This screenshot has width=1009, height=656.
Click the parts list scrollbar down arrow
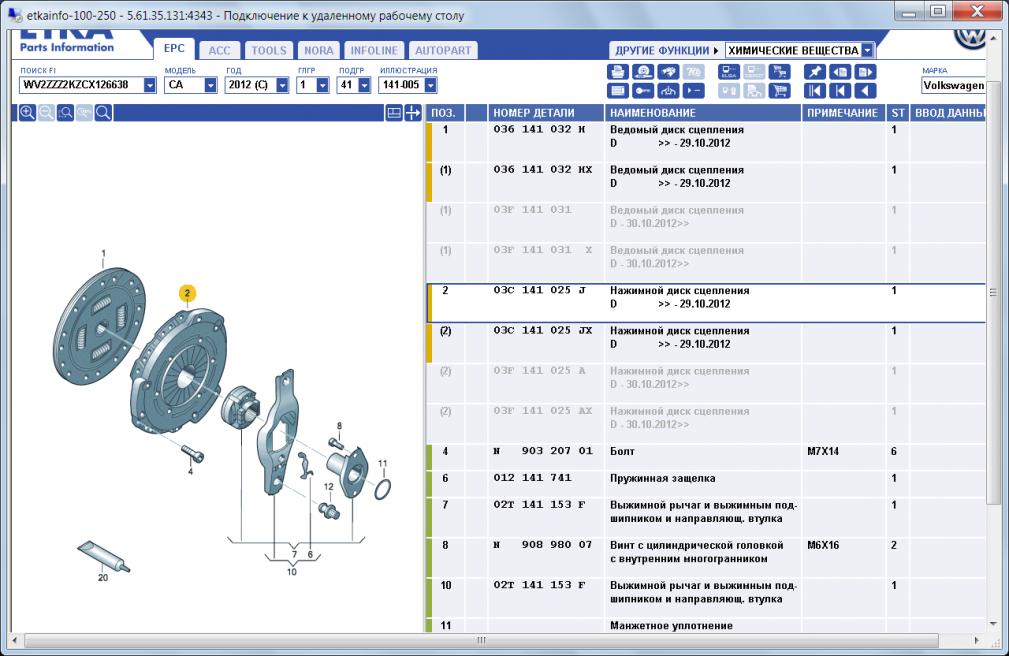click(993, 624)
